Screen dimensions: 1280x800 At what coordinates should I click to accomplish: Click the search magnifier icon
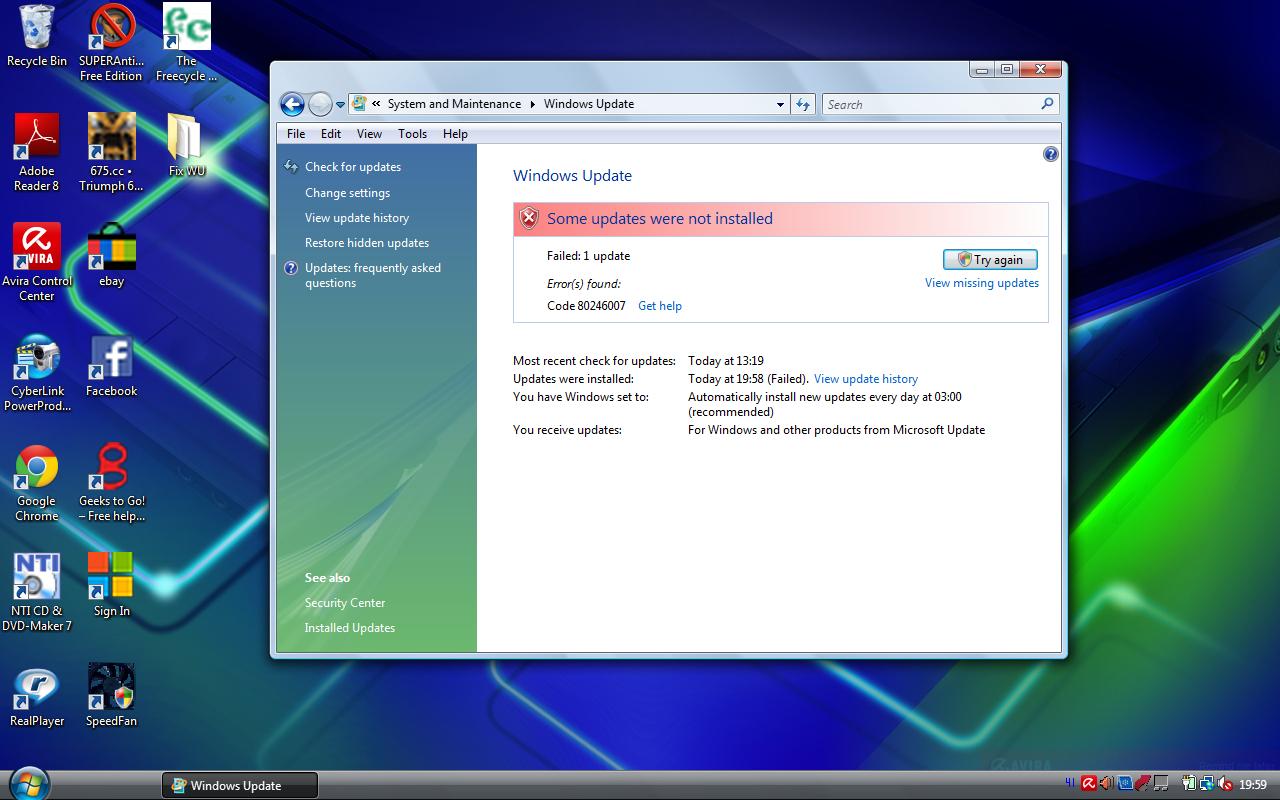tap(1047, 104)
